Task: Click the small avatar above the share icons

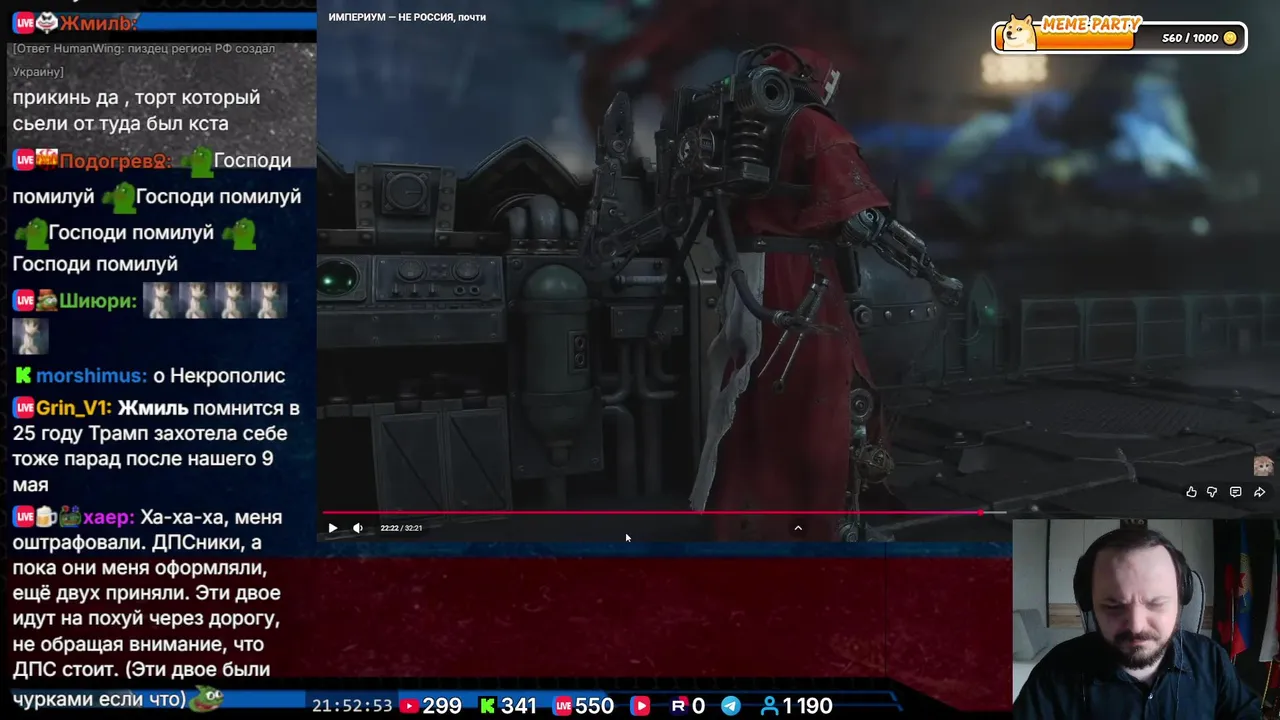Action: (1263, 466)
